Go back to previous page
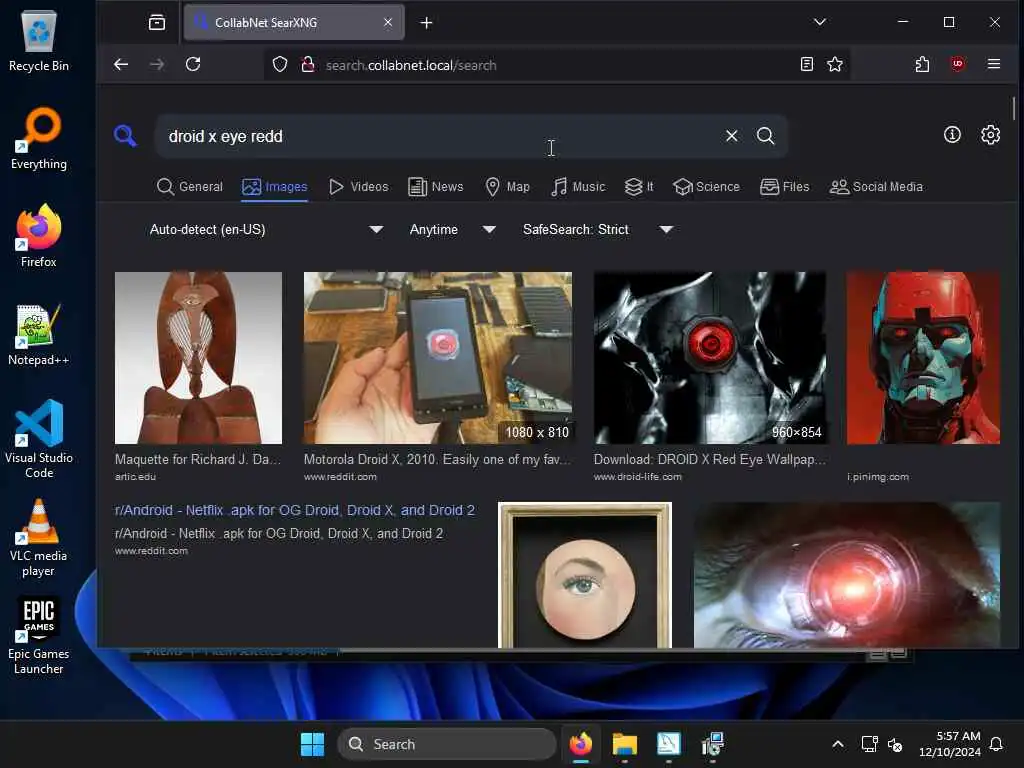 [x=121, y=64]
